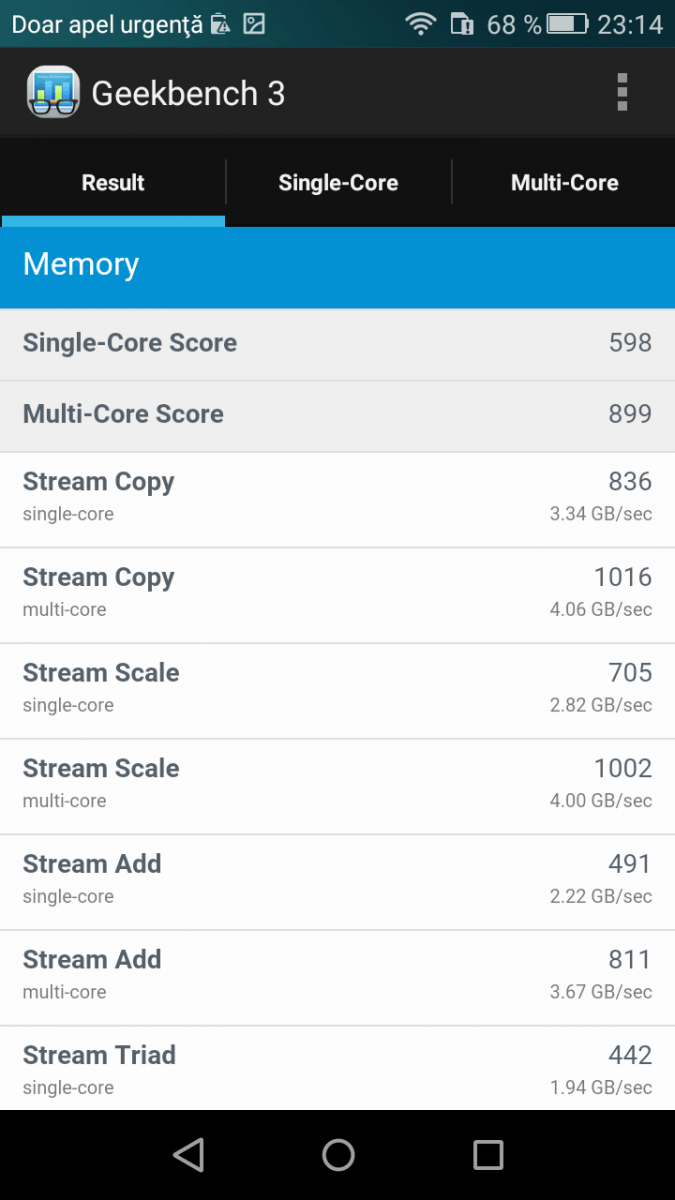Tap the Memory section header
The height and width of the screenshot is (1200, 675).
(337, 267)
